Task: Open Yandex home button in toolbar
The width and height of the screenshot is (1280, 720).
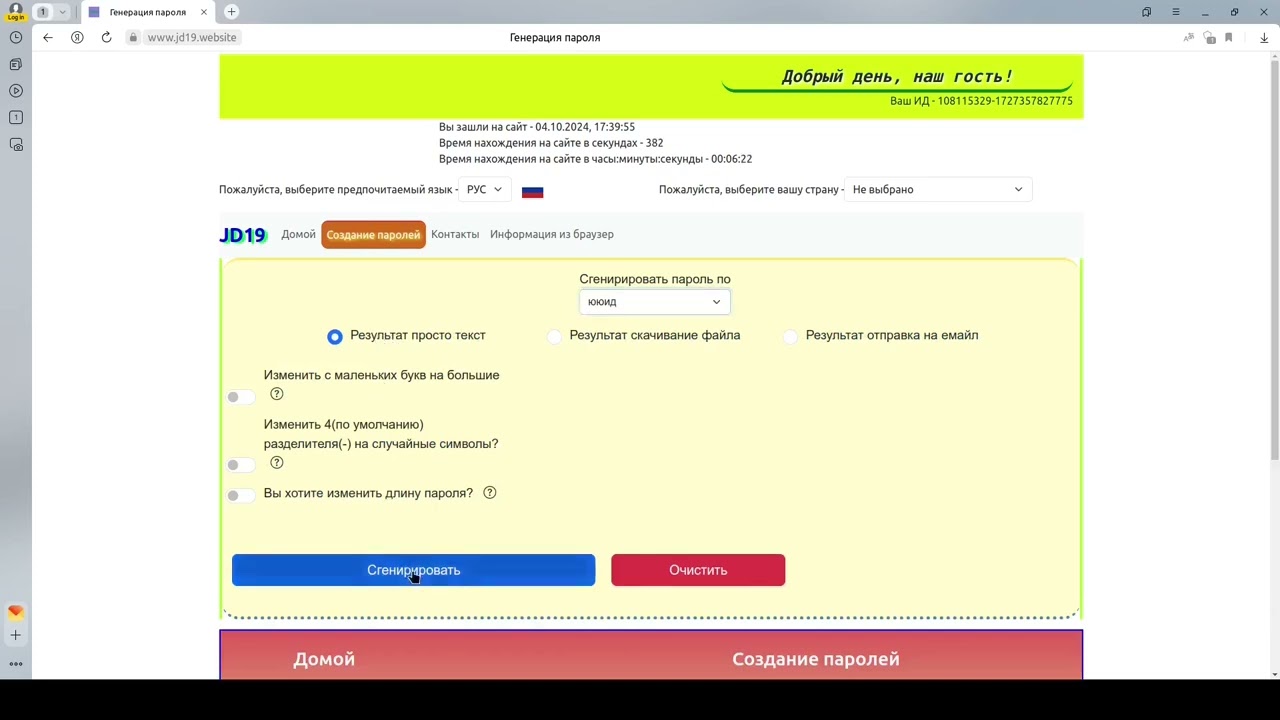Action: (x=77, y=37)
